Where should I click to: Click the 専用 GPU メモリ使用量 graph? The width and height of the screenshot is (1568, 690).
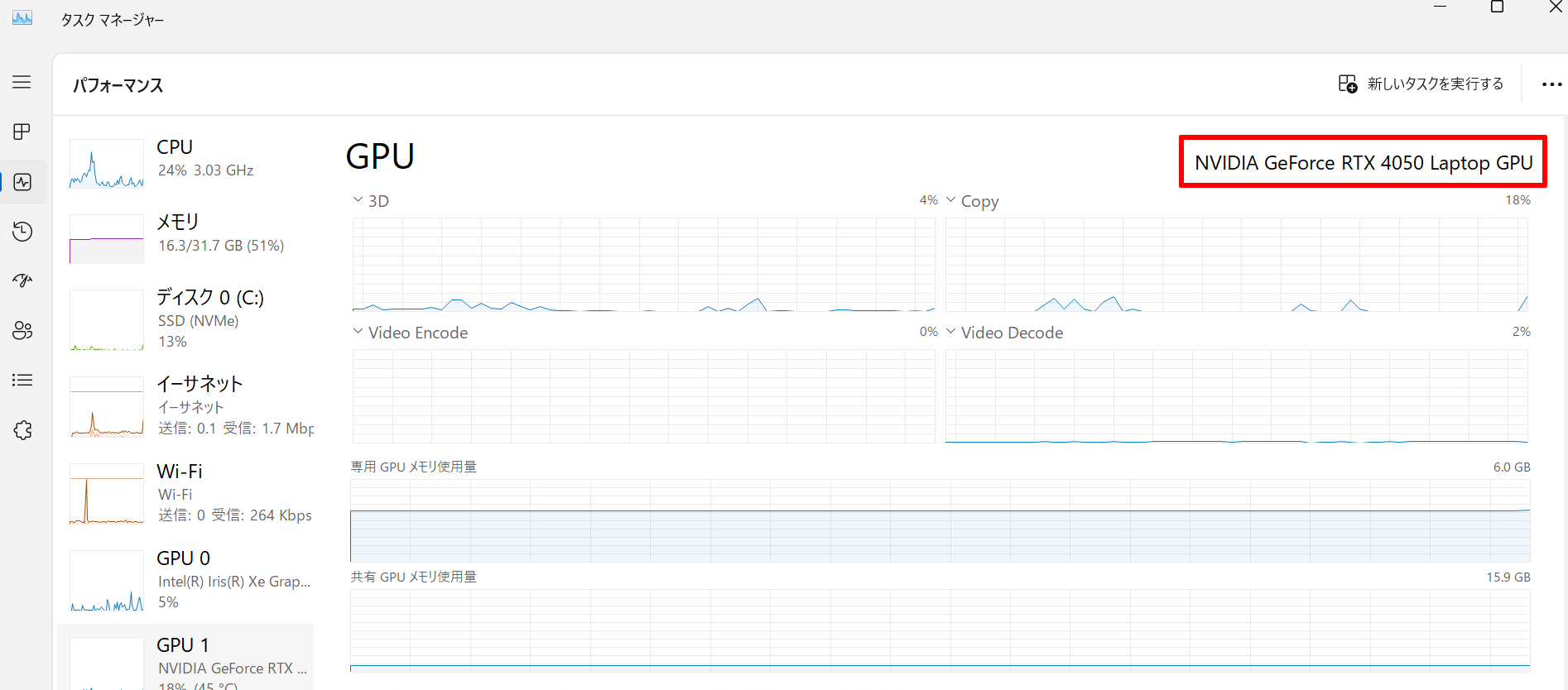(x=940, y=520)
